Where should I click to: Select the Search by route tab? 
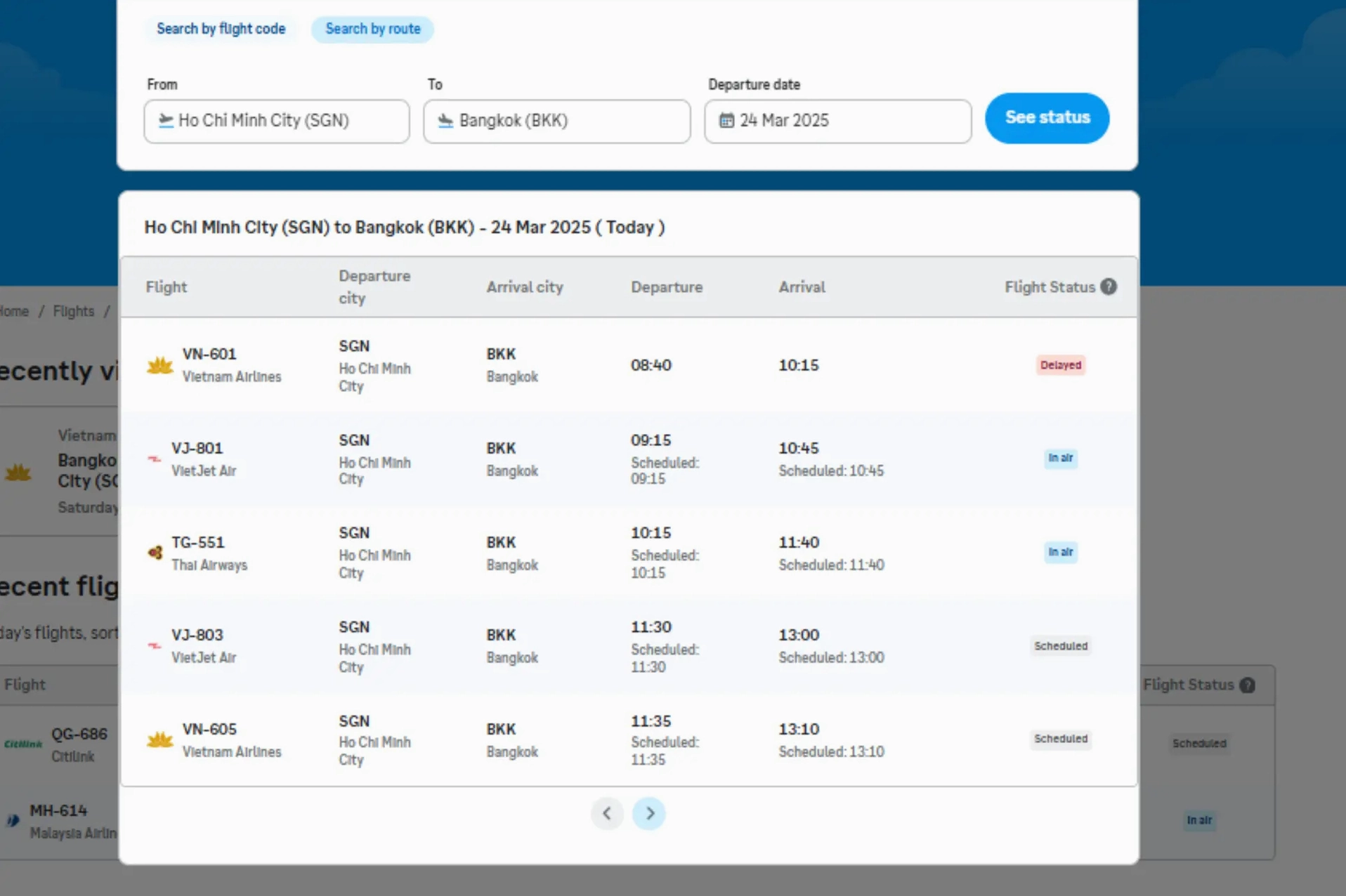[x=372, y=29]
